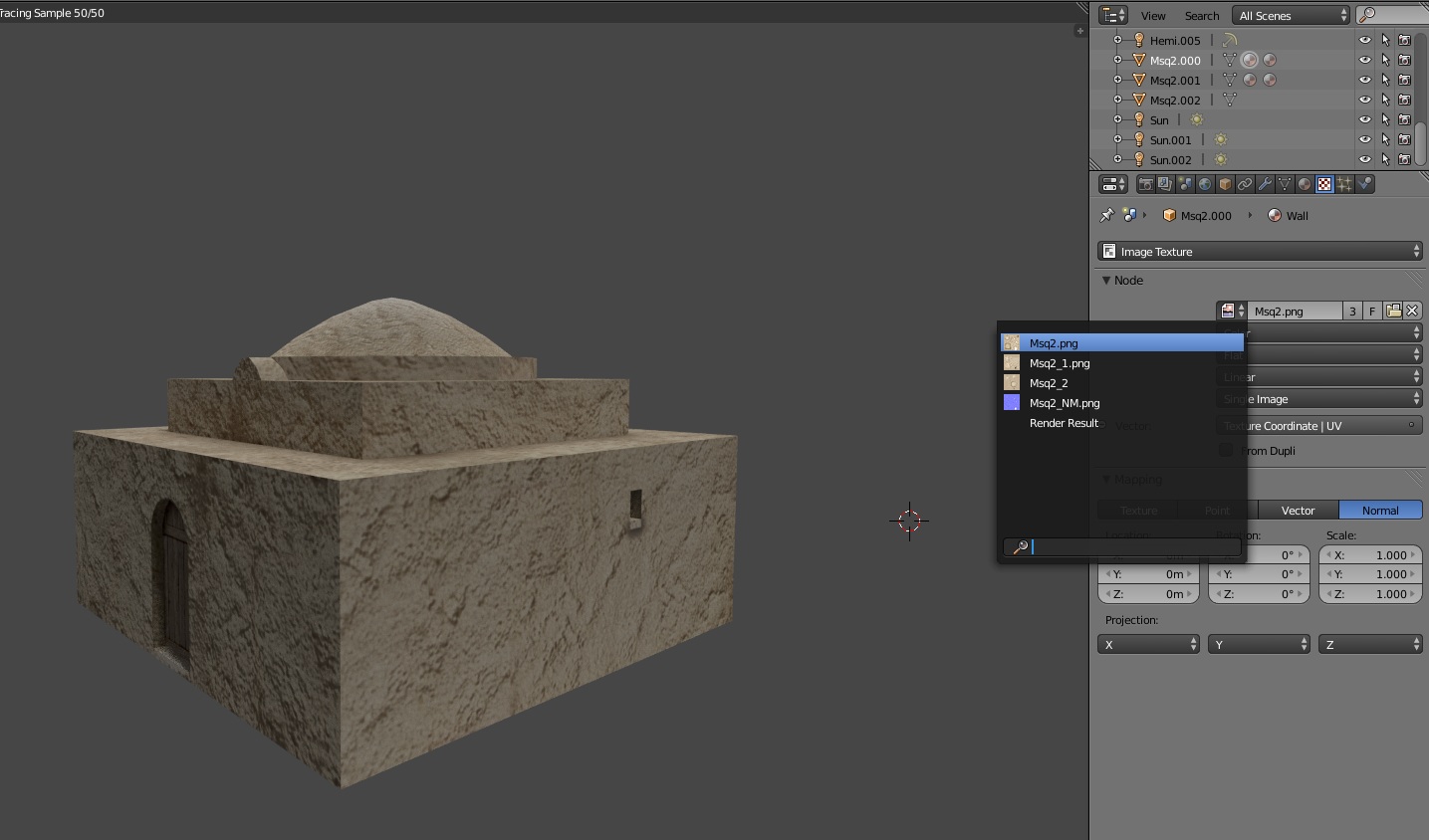This screenshot has height=840, width=1429.
Task: Hide Msq2.002 using its eye icon
Action: [x=1365, y=100]
